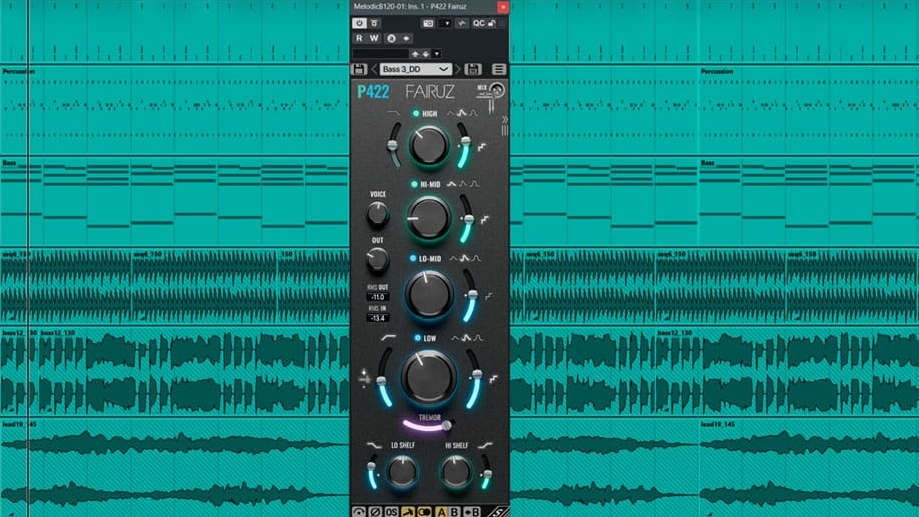Click the RMS OUT value -11.0

pyautogui.click(x=377, y=297)
